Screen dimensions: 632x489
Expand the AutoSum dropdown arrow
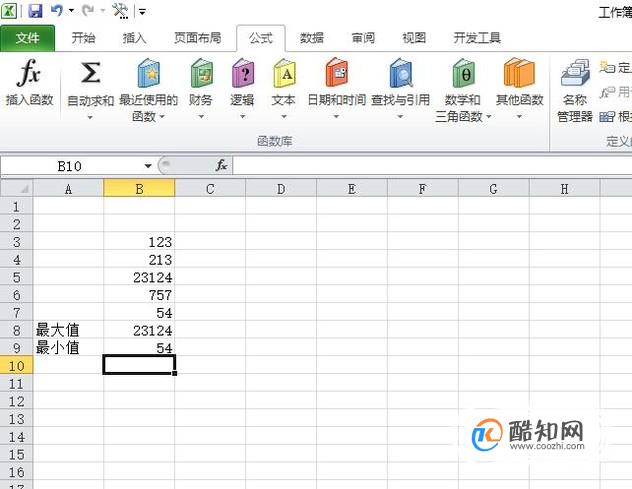(x=90, y=117)
